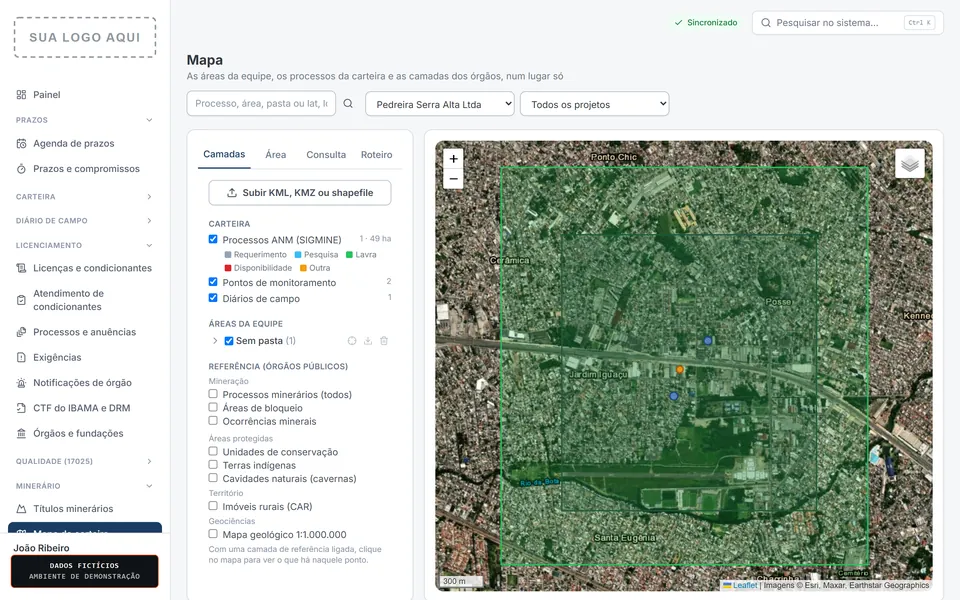Click the lower blue monitoring point on map
The width and height of the screenshot is (960, 600).
click(673, 396)
